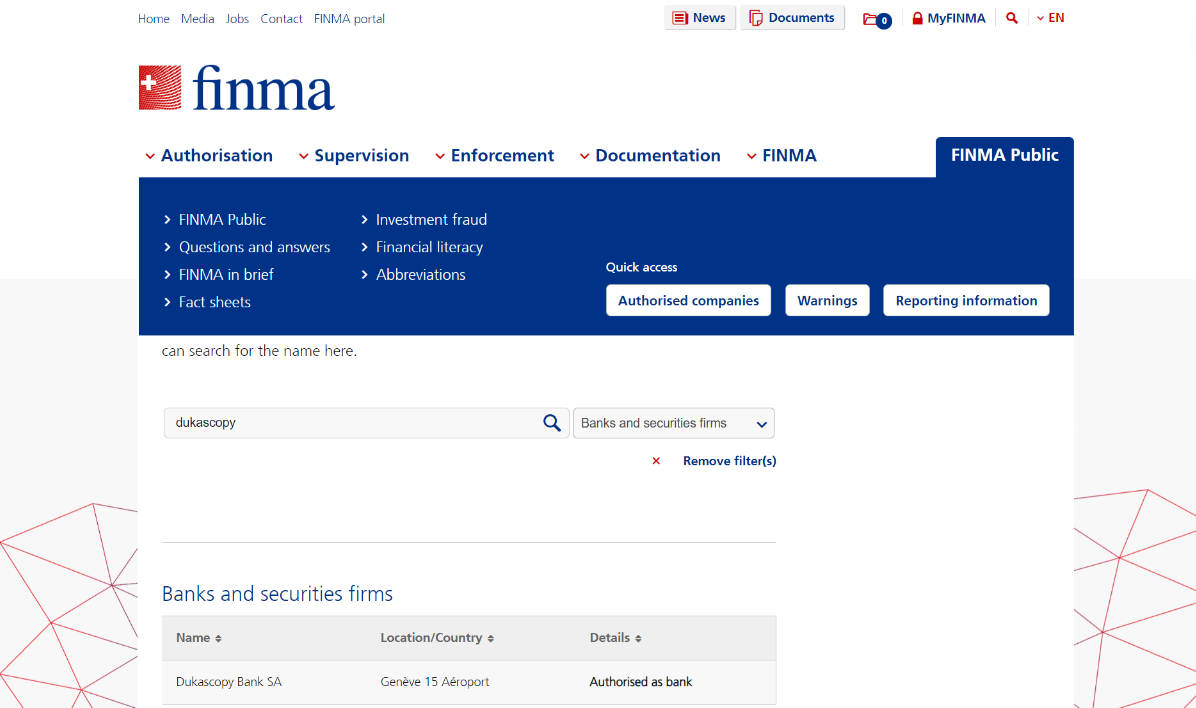Click Authorised companies quick access button
This screenshot has height=708, width=1196.
click(688, 301)
